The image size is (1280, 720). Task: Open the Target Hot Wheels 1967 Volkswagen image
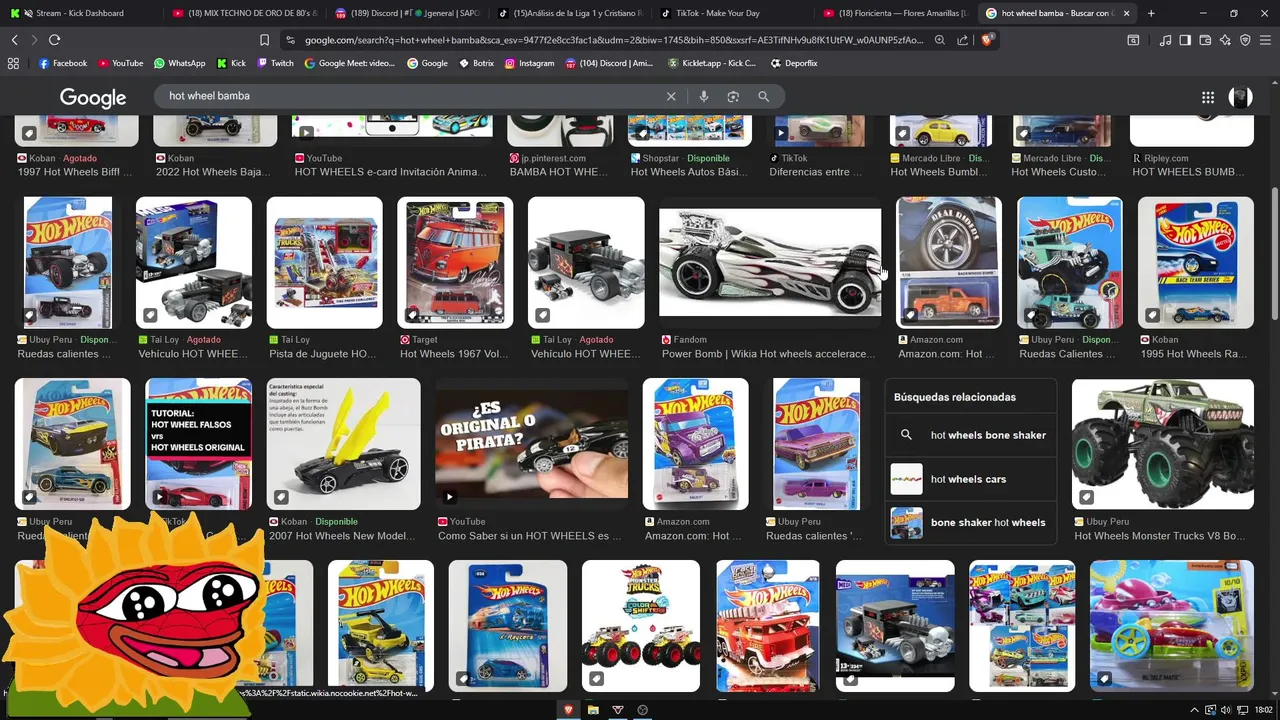(455, 263)
